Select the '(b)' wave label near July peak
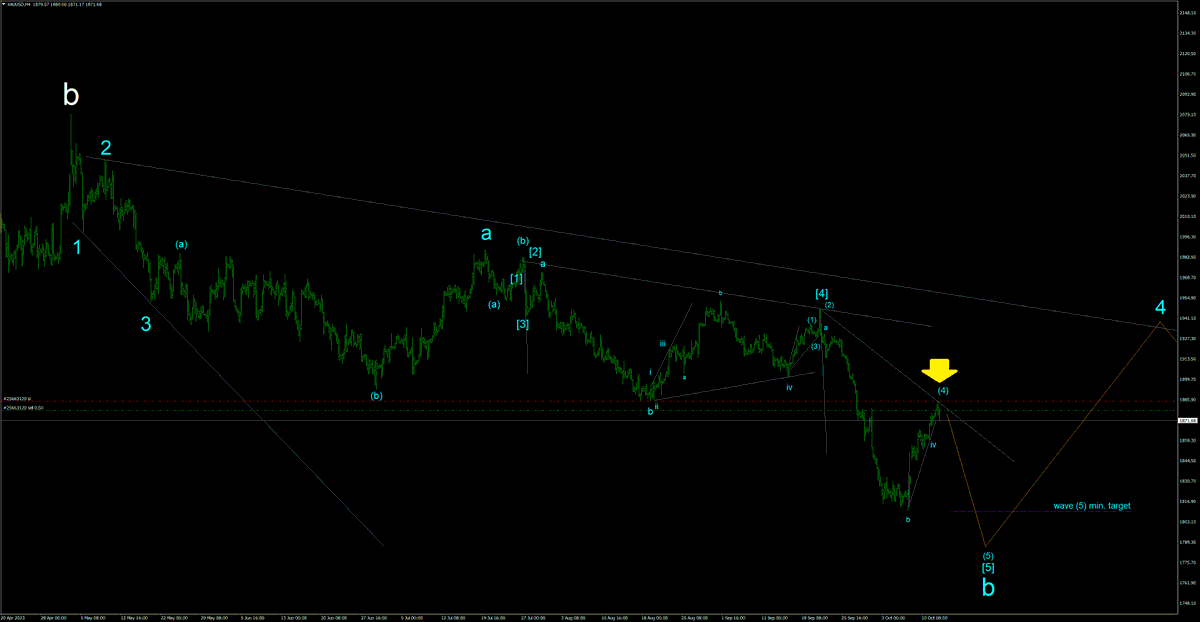1200x622 pixels. click(x=521, y=241)
